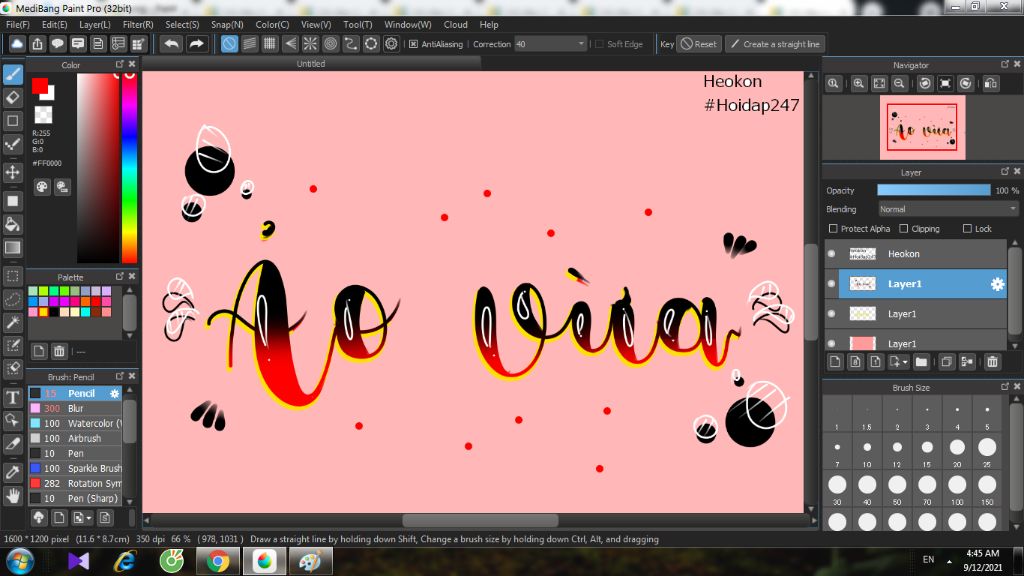Open the Layer menu
Viewport: 1024px width, 576px height.
click(95, 24)
